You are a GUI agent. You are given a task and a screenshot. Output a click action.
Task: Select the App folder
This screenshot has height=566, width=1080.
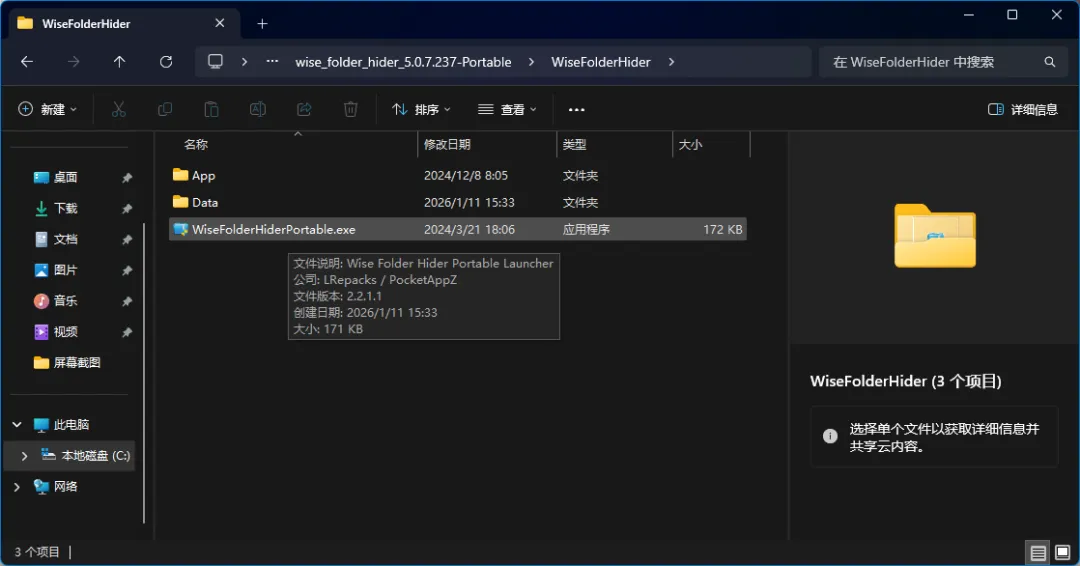[458, 176]
